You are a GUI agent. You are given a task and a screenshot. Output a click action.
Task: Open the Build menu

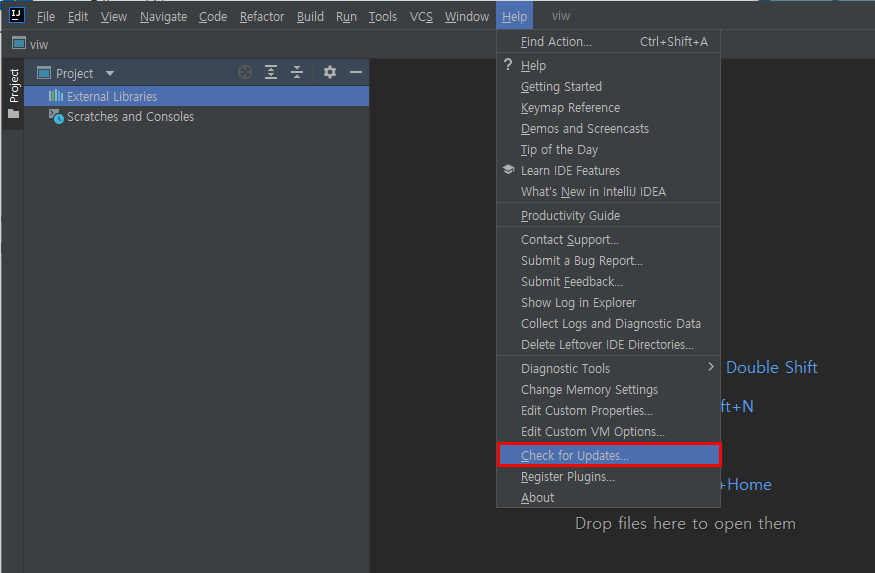[x=310, y=17]
